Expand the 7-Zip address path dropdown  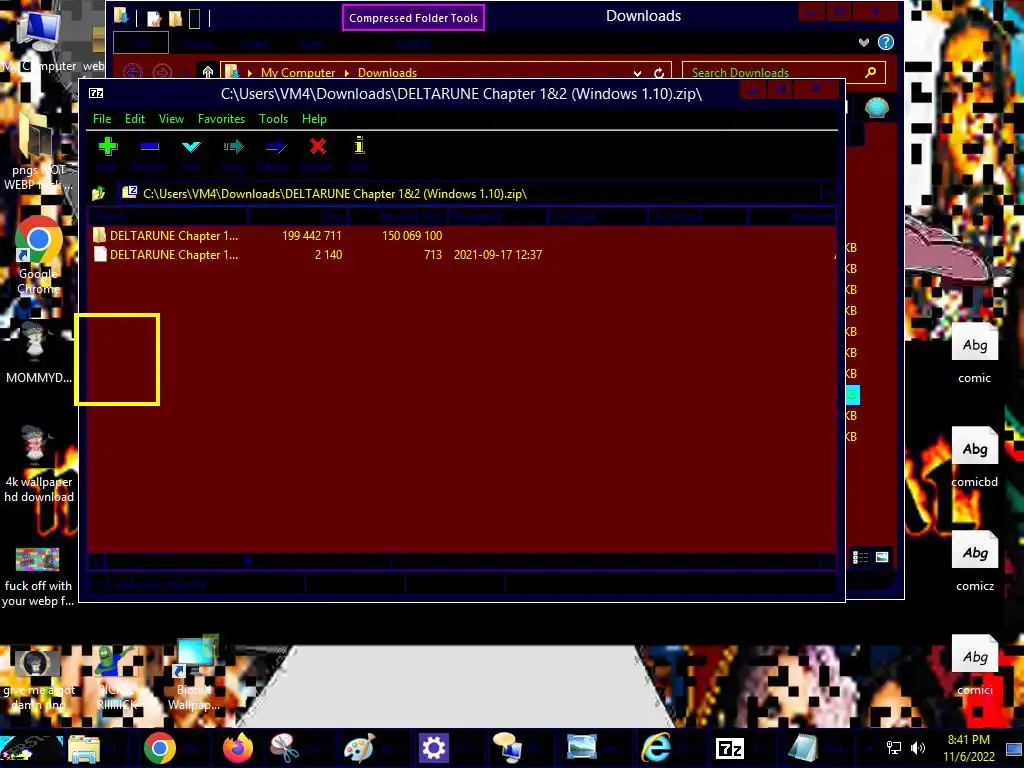click(x=829, y=193)
